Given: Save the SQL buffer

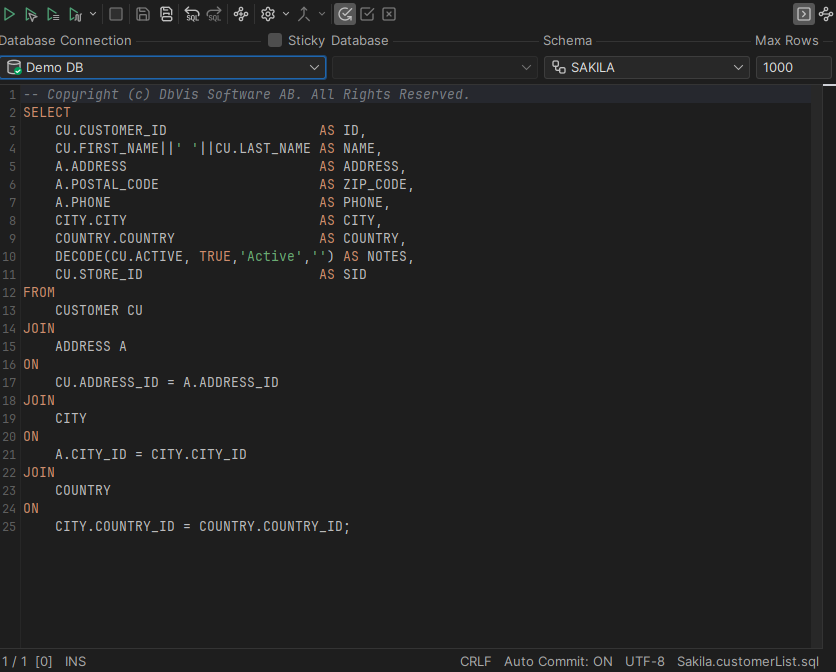Looking at the screenshot, I should (x=142, y=13).
